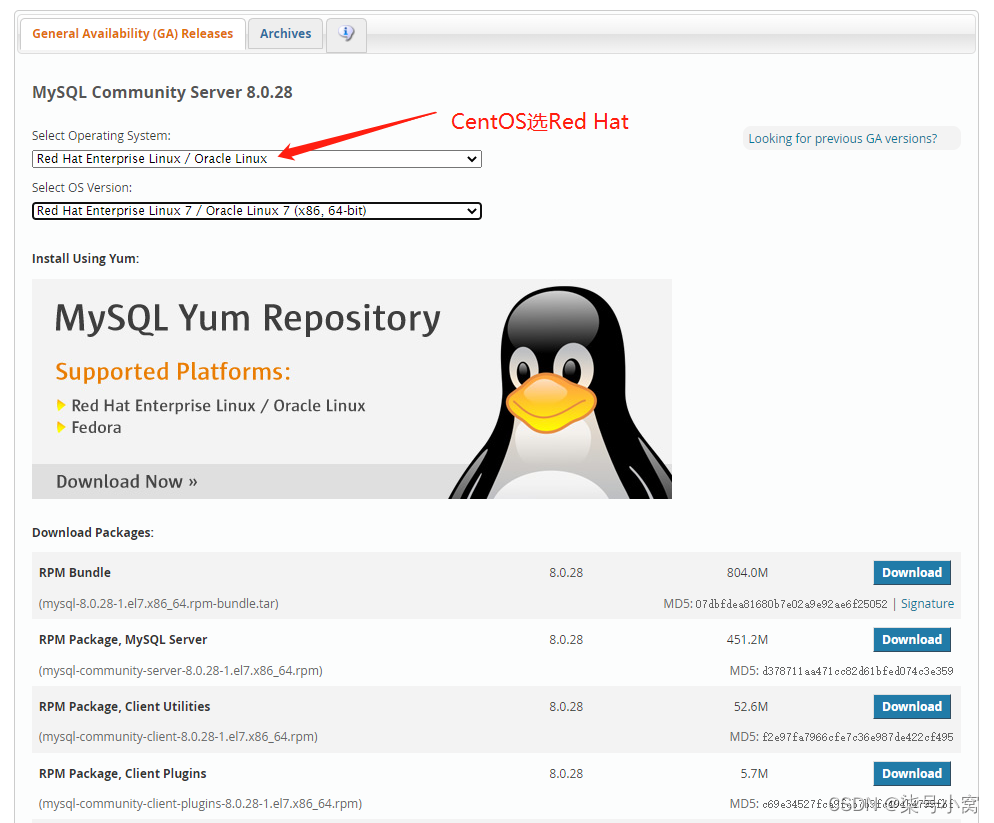Switch to the Archives tab
Image resolution: width=994 pixels, height=823 pixels.
[285, 33]
